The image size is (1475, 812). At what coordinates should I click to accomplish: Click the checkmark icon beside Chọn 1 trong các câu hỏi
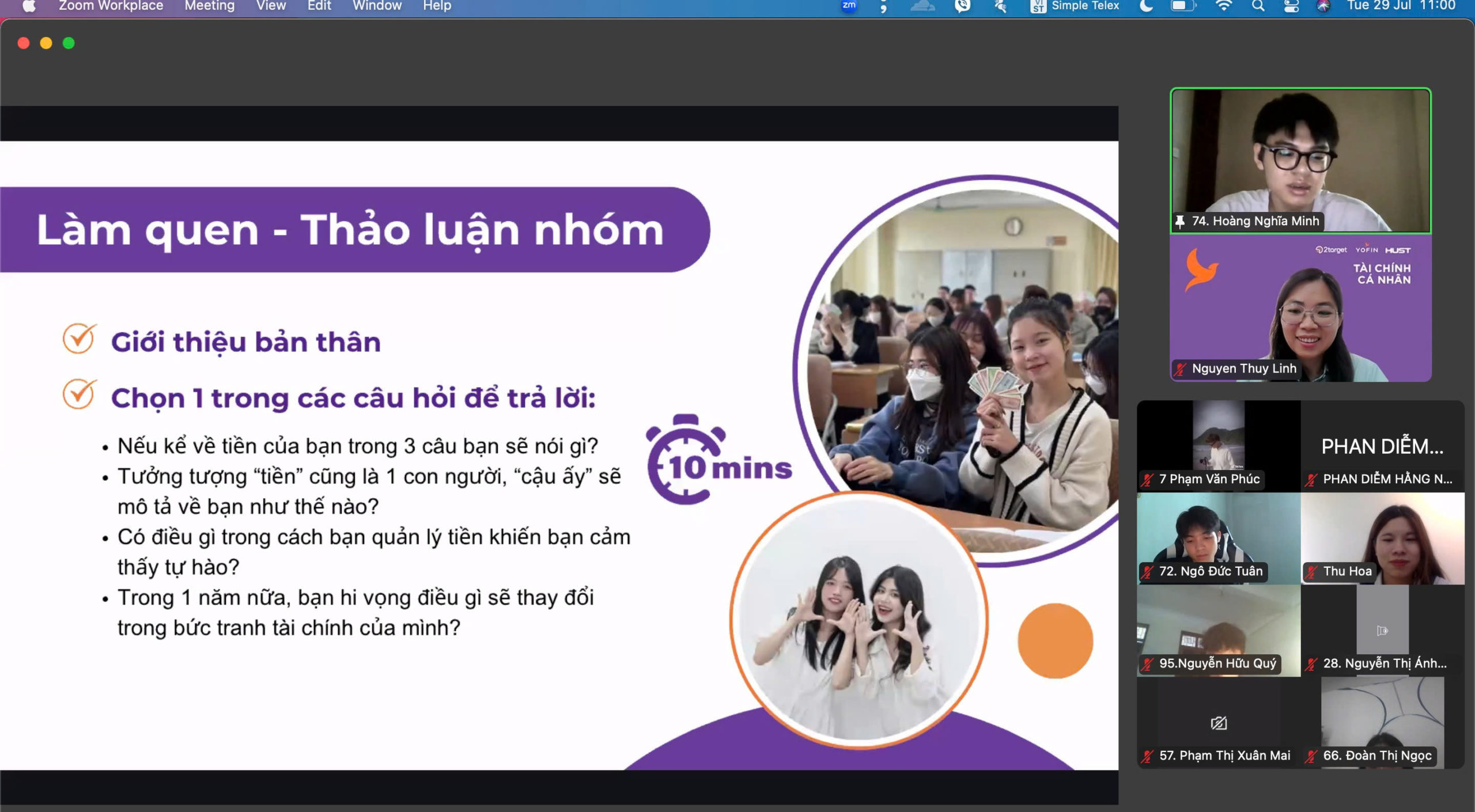tap(80, 394)
